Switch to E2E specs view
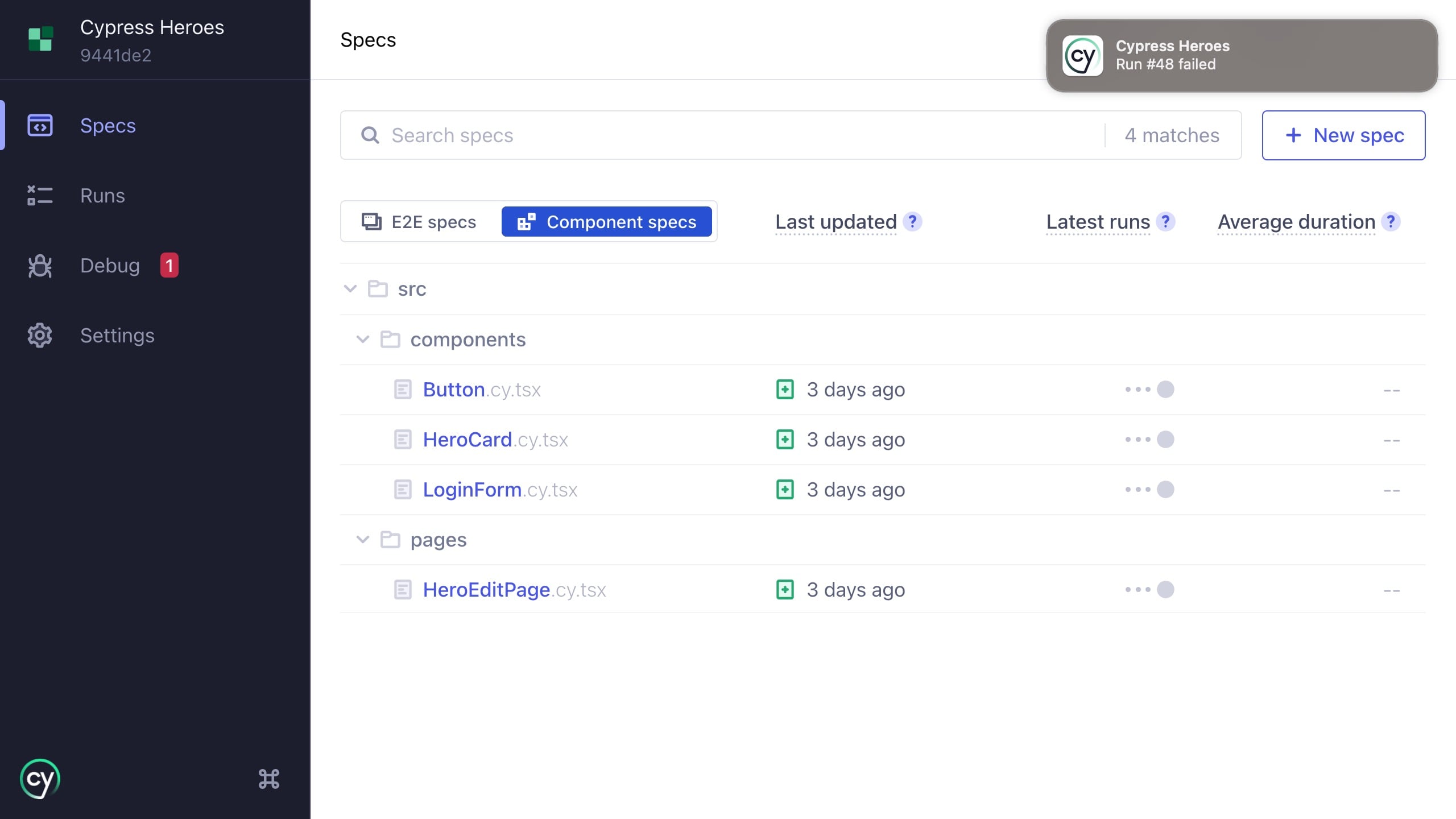1456x819 pixels. pos(420,222)
